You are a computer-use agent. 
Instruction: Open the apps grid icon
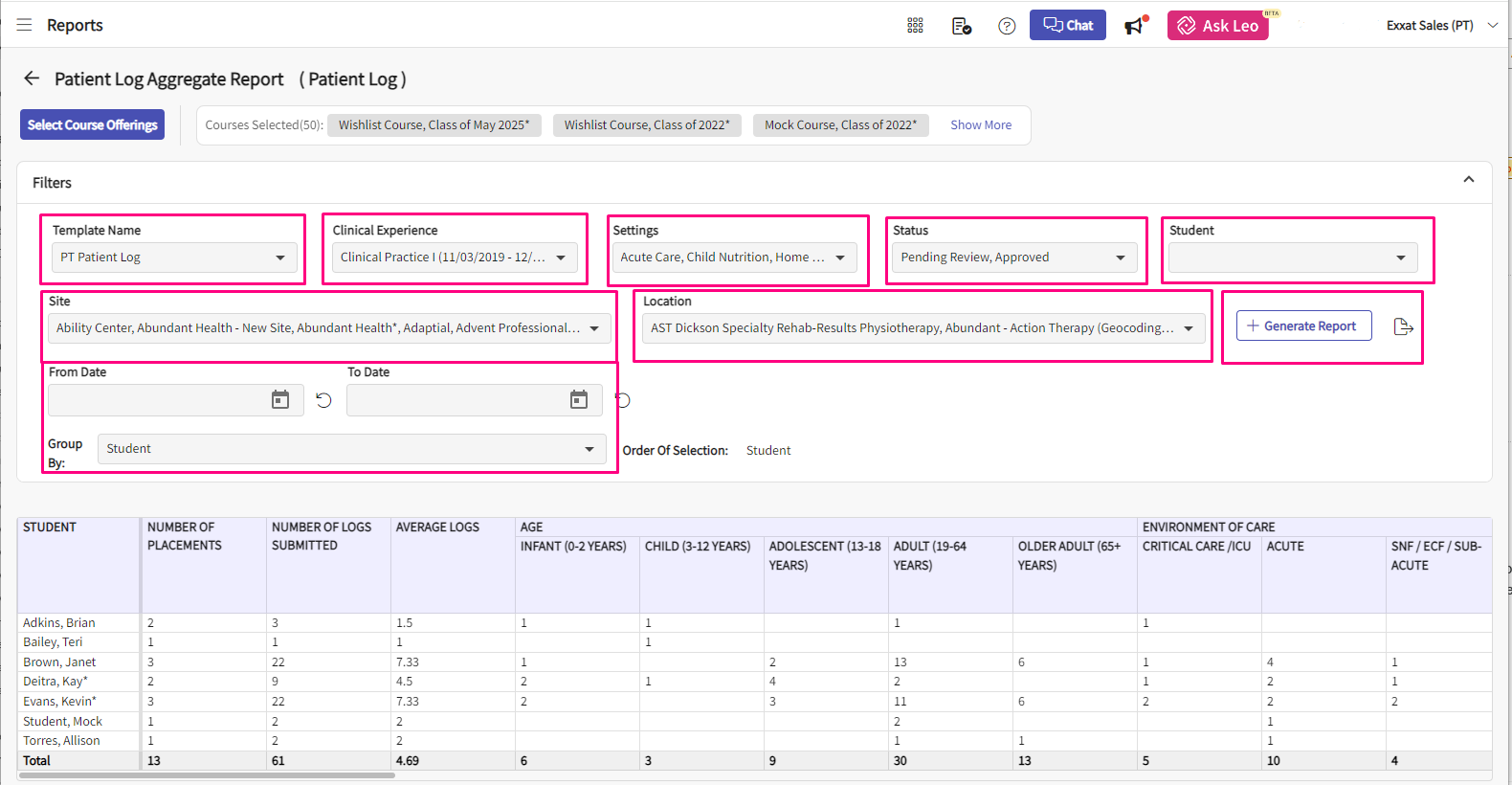[915, 26]
